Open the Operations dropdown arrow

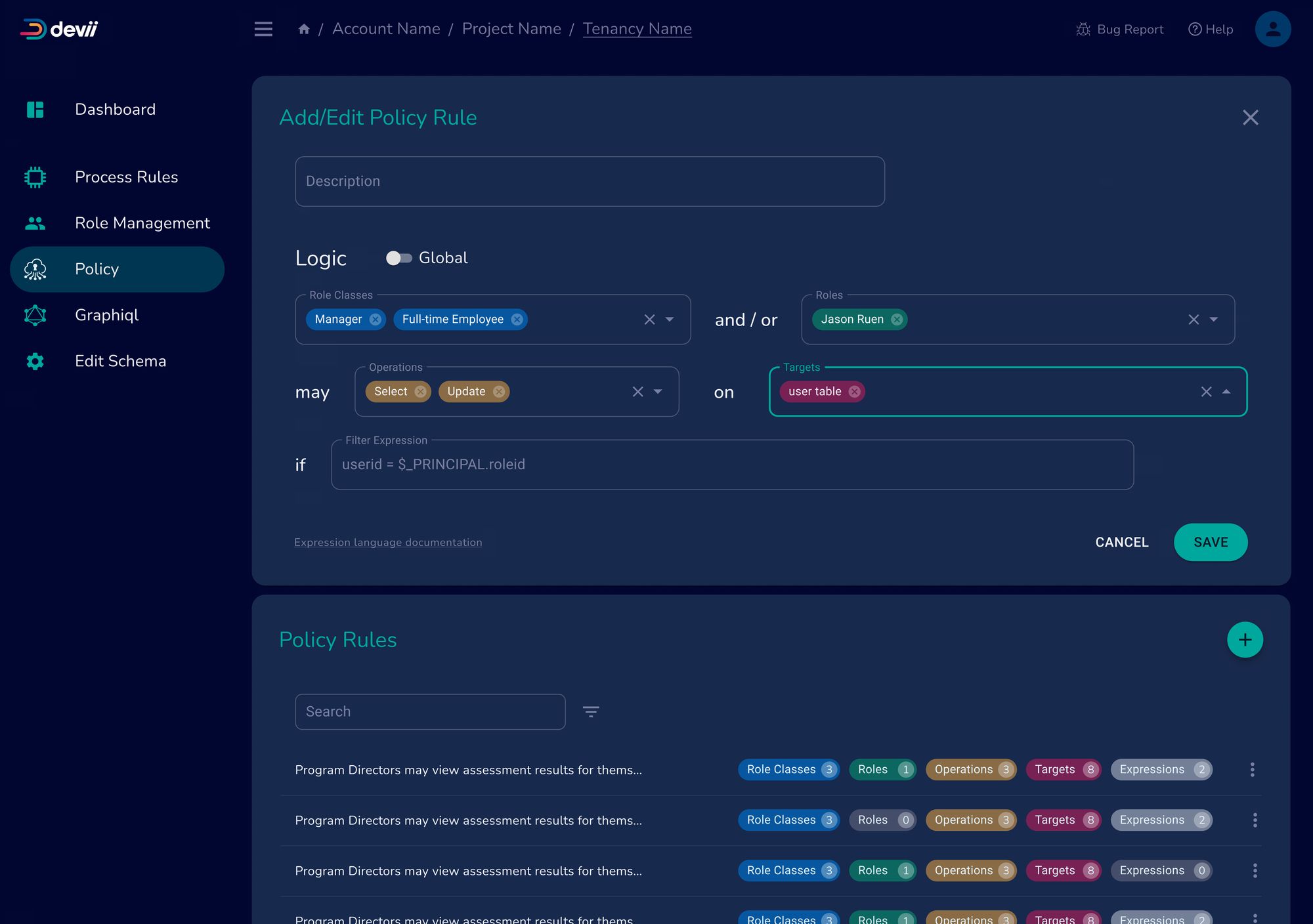click(658, 392)
